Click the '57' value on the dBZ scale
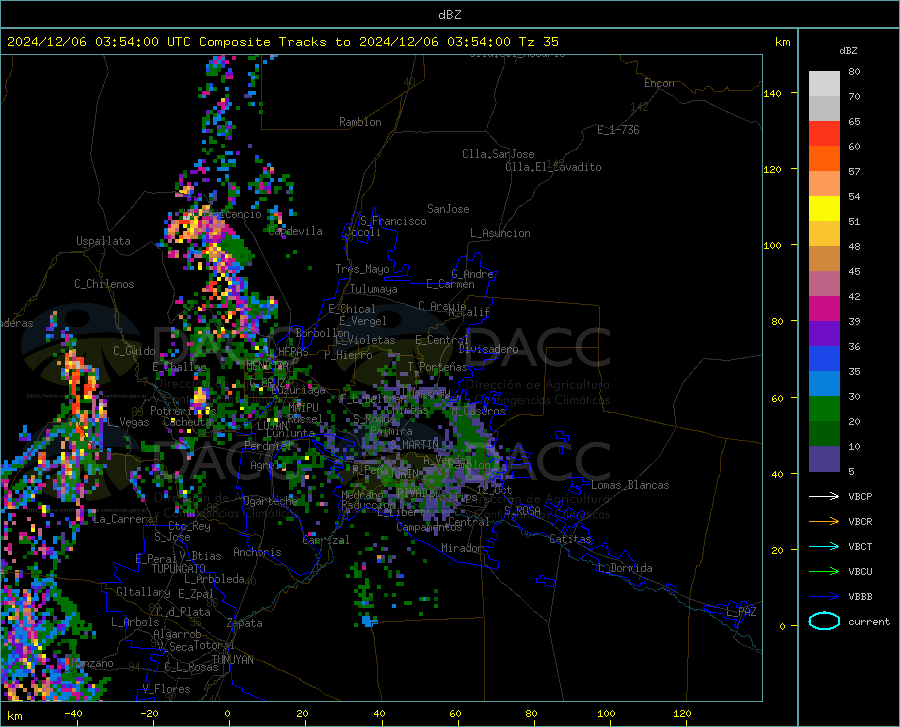Viewport: 900px width, 727px height. (x=854, y=172)
